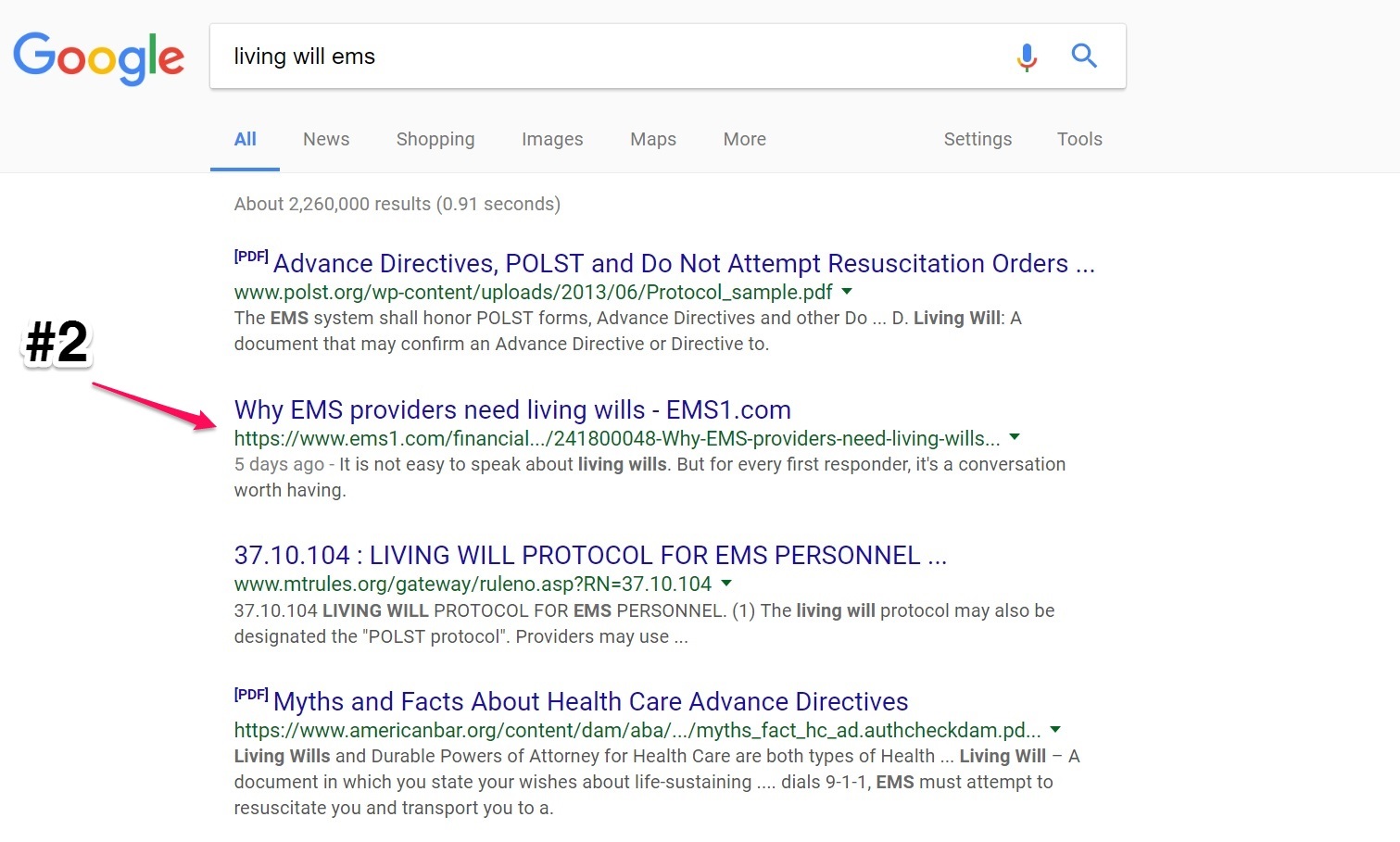
Task: Open the search Tools options
Action: tap(1079, 139)
